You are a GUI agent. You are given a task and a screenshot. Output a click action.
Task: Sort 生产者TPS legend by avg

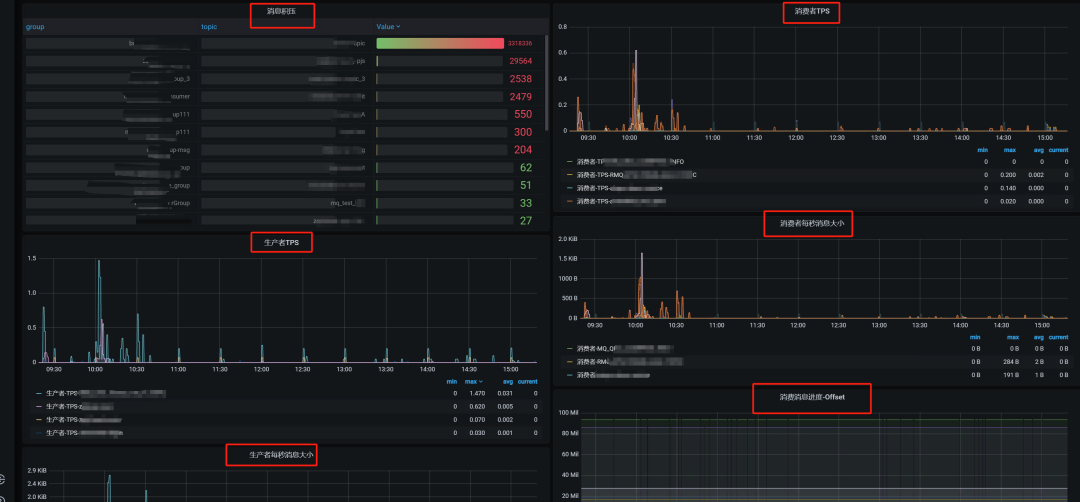coord(506,381)
